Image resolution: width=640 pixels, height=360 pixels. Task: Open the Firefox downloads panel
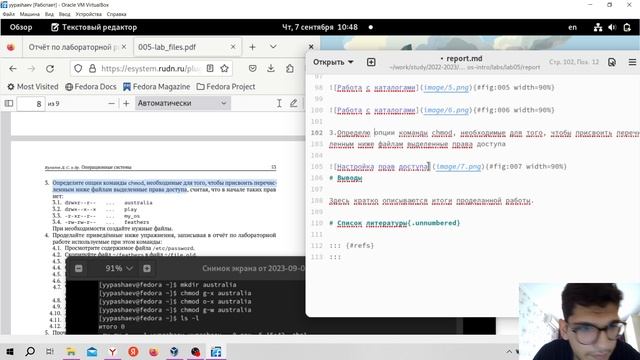[x=271, y=69]
